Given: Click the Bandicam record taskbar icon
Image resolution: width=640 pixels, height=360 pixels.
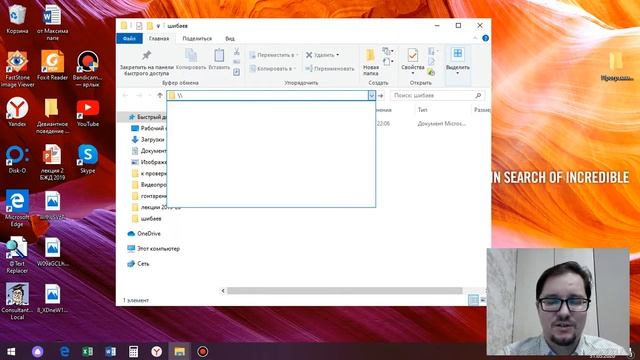Looking at the screenshot, I should tap(202, 351).
